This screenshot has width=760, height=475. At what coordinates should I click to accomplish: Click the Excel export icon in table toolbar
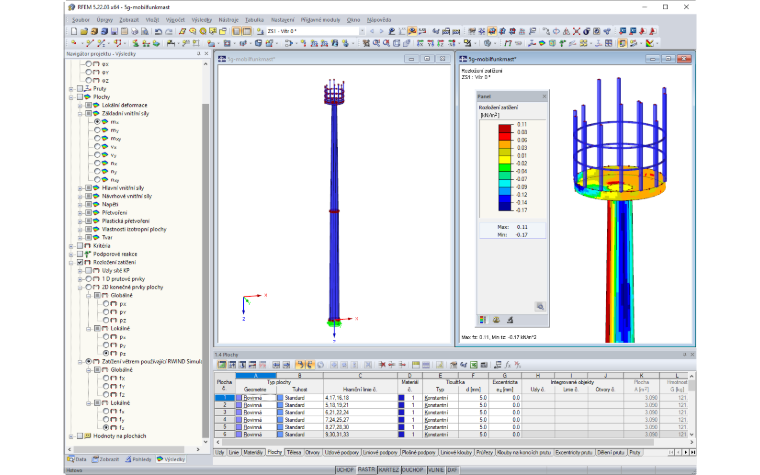(474, 364)
